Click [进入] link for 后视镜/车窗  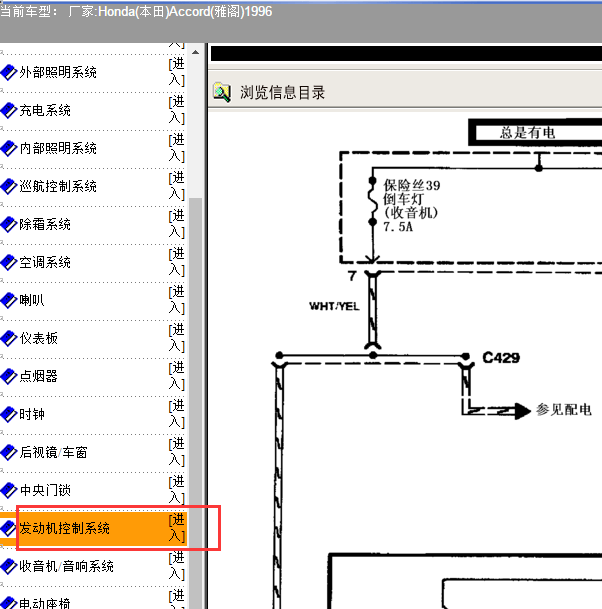[x=177, y=452]
